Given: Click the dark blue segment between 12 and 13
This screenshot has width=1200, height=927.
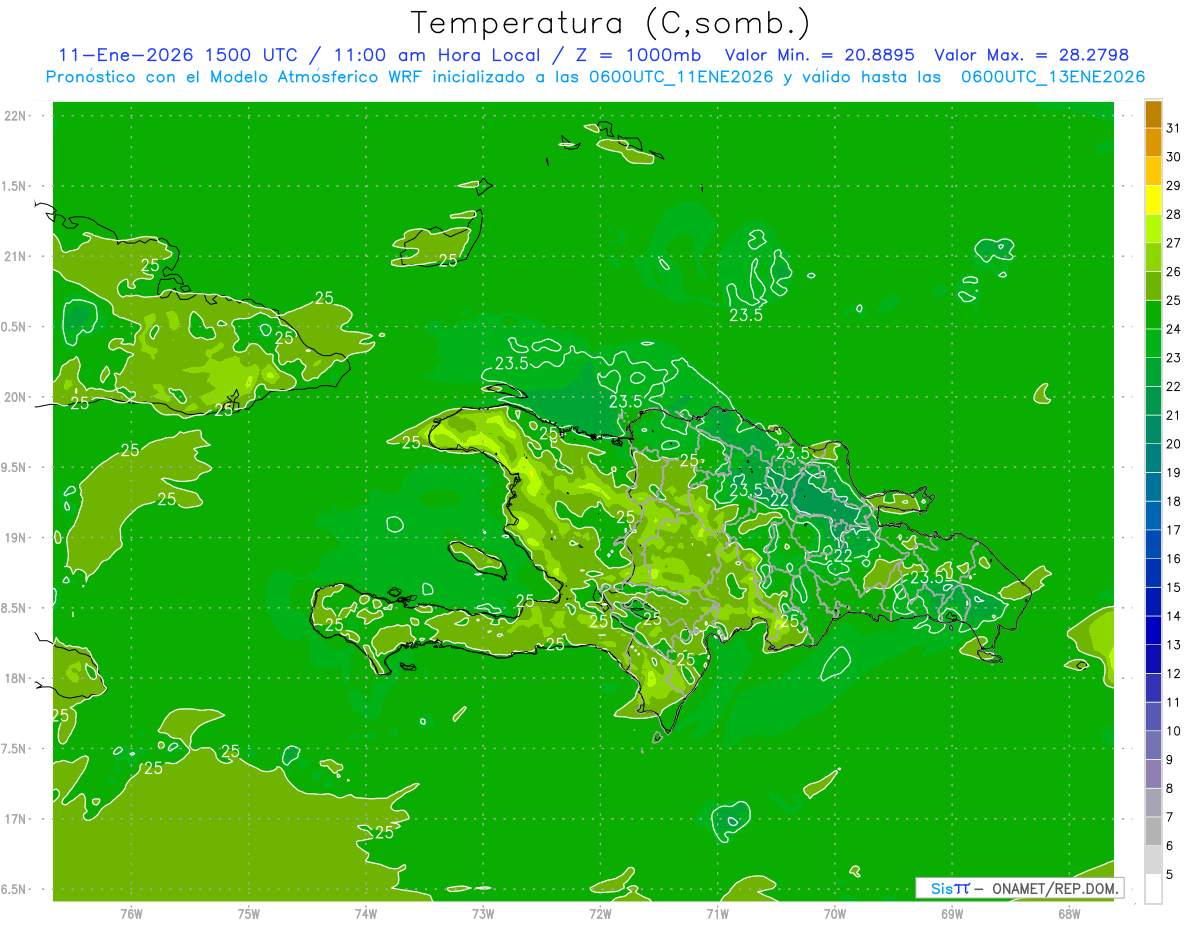Looking at the screenshot, I should [1153, 659].
